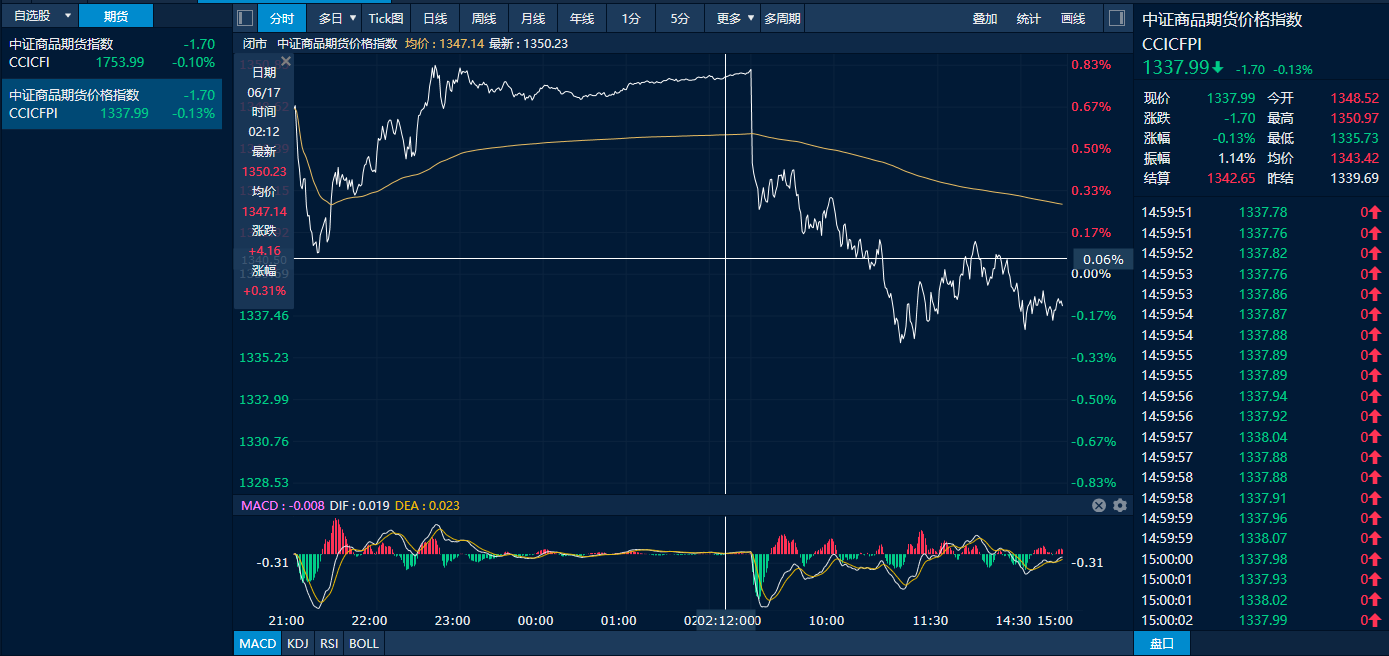
Task: Click the 叠加 overlay button
Action: click(985, 18)
